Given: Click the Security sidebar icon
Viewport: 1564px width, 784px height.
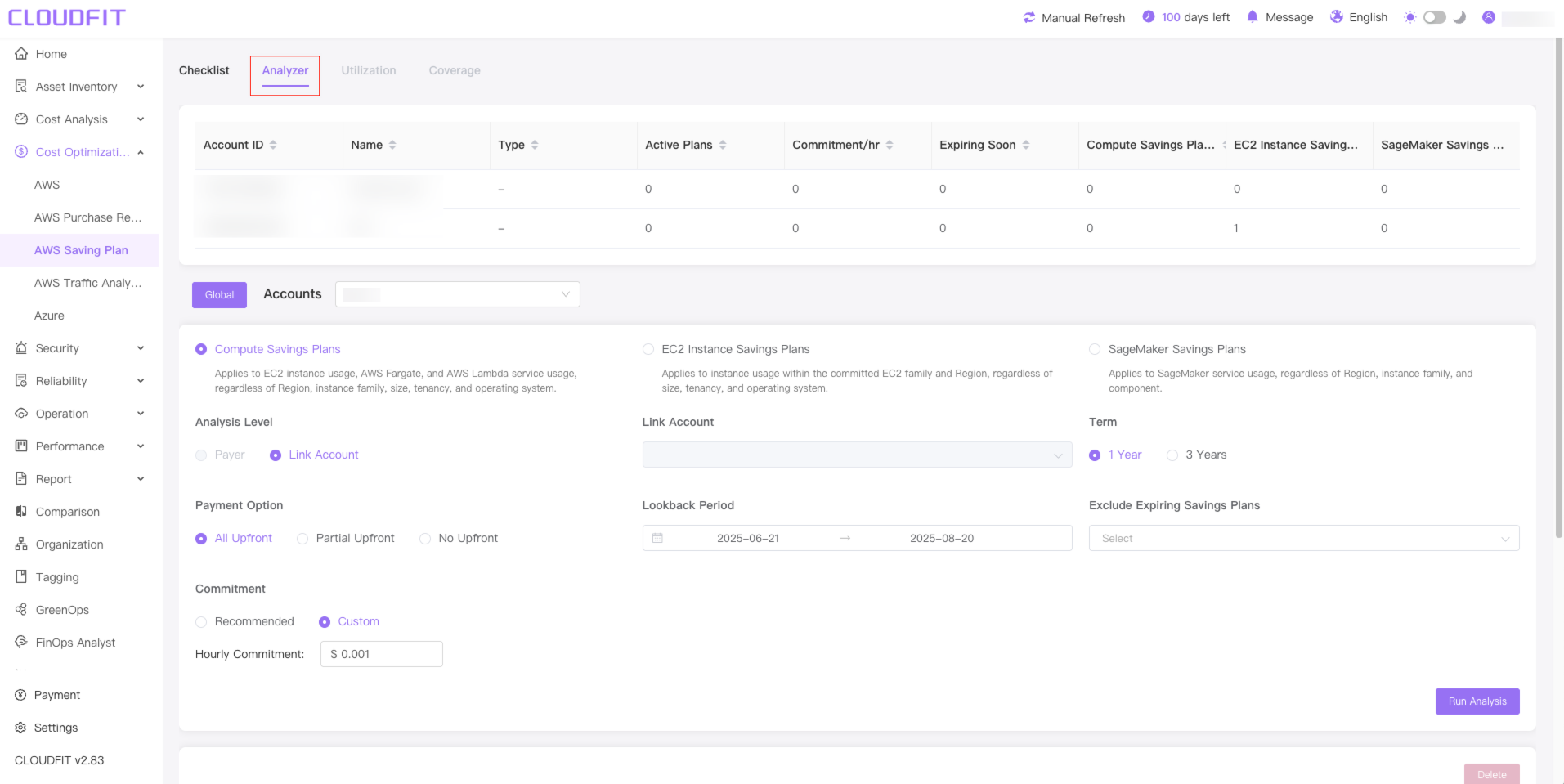Looking at the screenshot, I should point(21,348).
